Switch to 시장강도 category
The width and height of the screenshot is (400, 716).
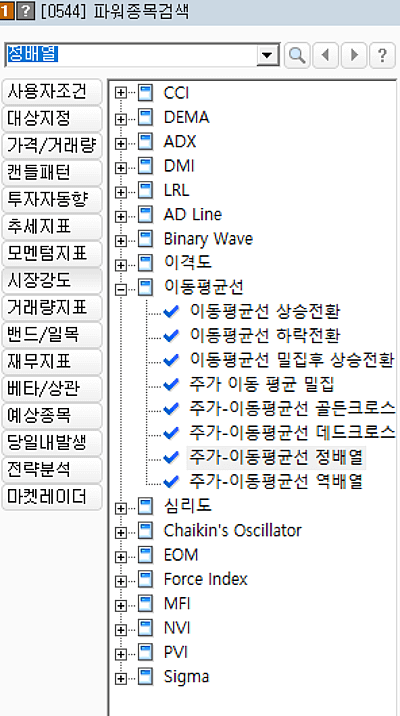52,281
